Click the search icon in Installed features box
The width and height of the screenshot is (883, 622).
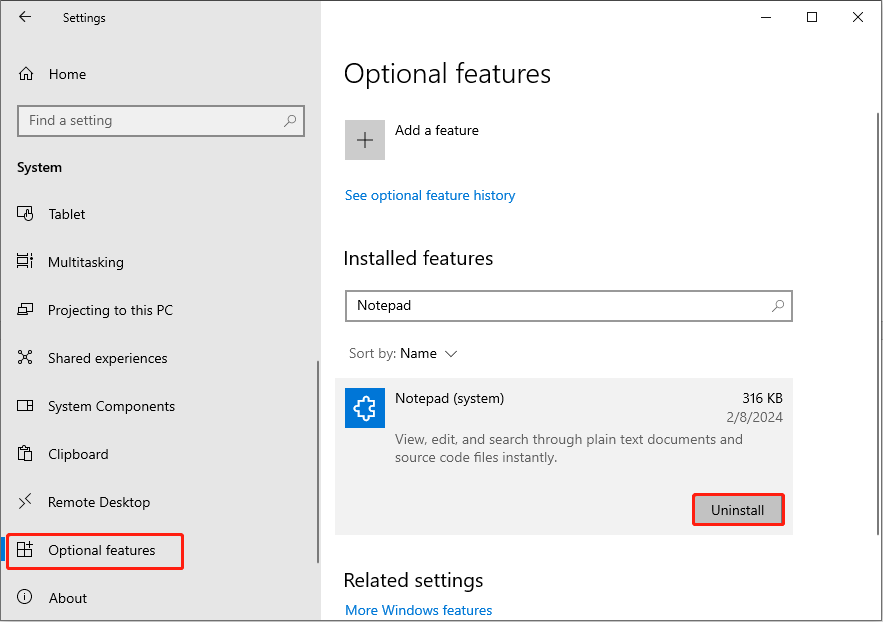778,306
